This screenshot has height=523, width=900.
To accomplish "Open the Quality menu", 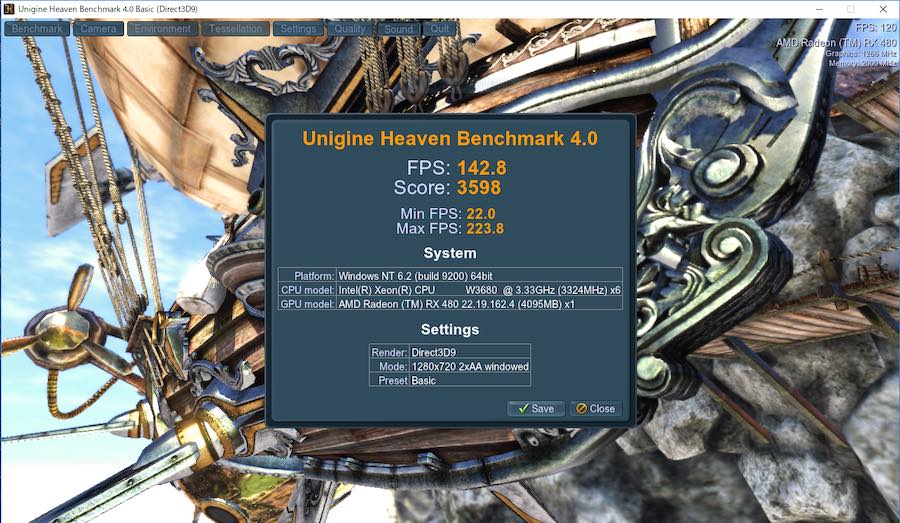I will tap(350, 28).
